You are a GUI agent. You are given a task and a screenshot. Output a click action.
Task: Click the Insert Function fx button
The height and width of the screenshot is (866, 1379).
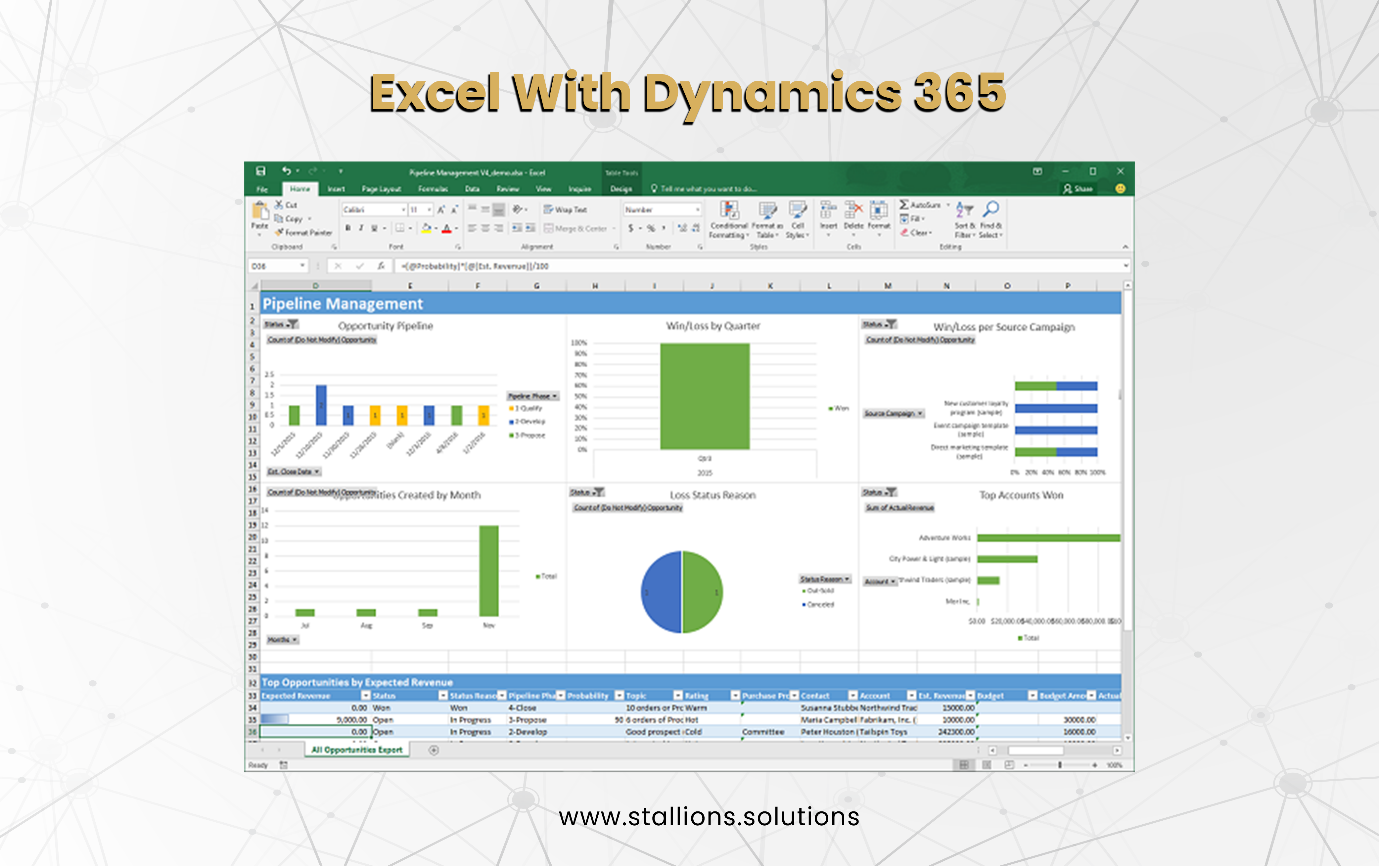[381, 266]
